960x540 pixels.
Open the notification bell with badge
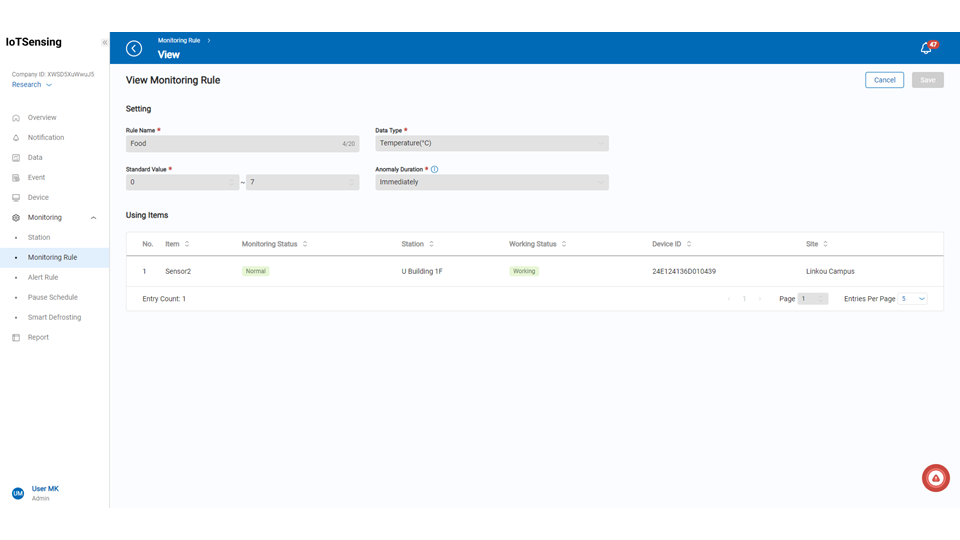[926, 48]
